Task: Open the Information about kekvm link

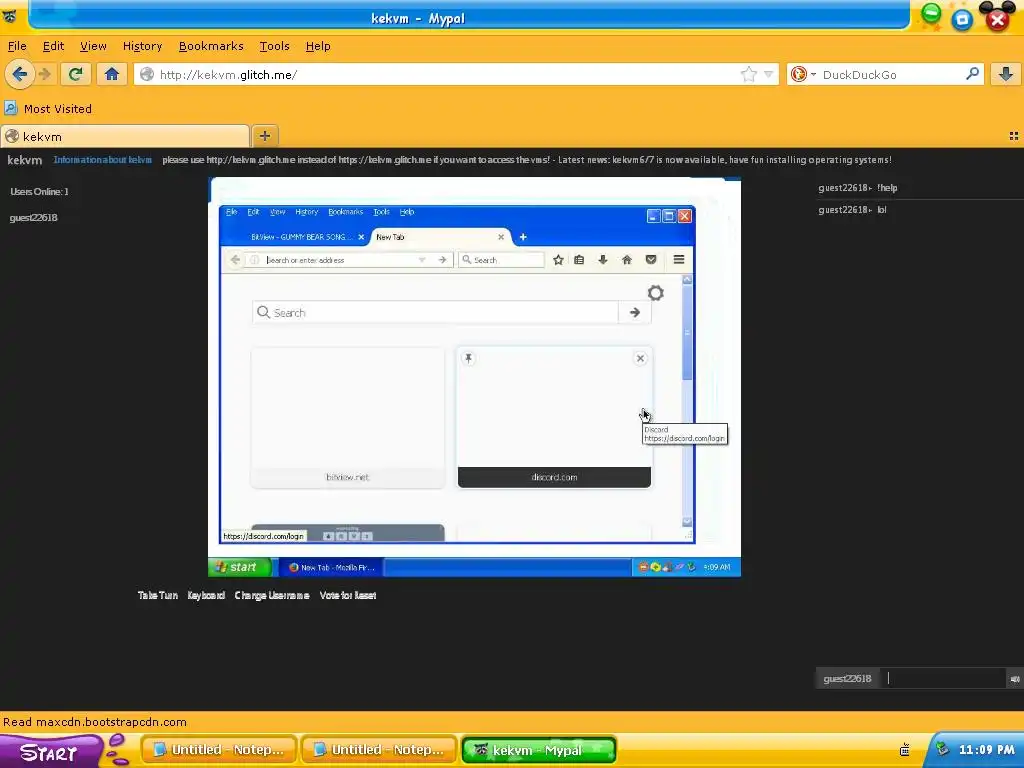Action: tap(103, 159)
